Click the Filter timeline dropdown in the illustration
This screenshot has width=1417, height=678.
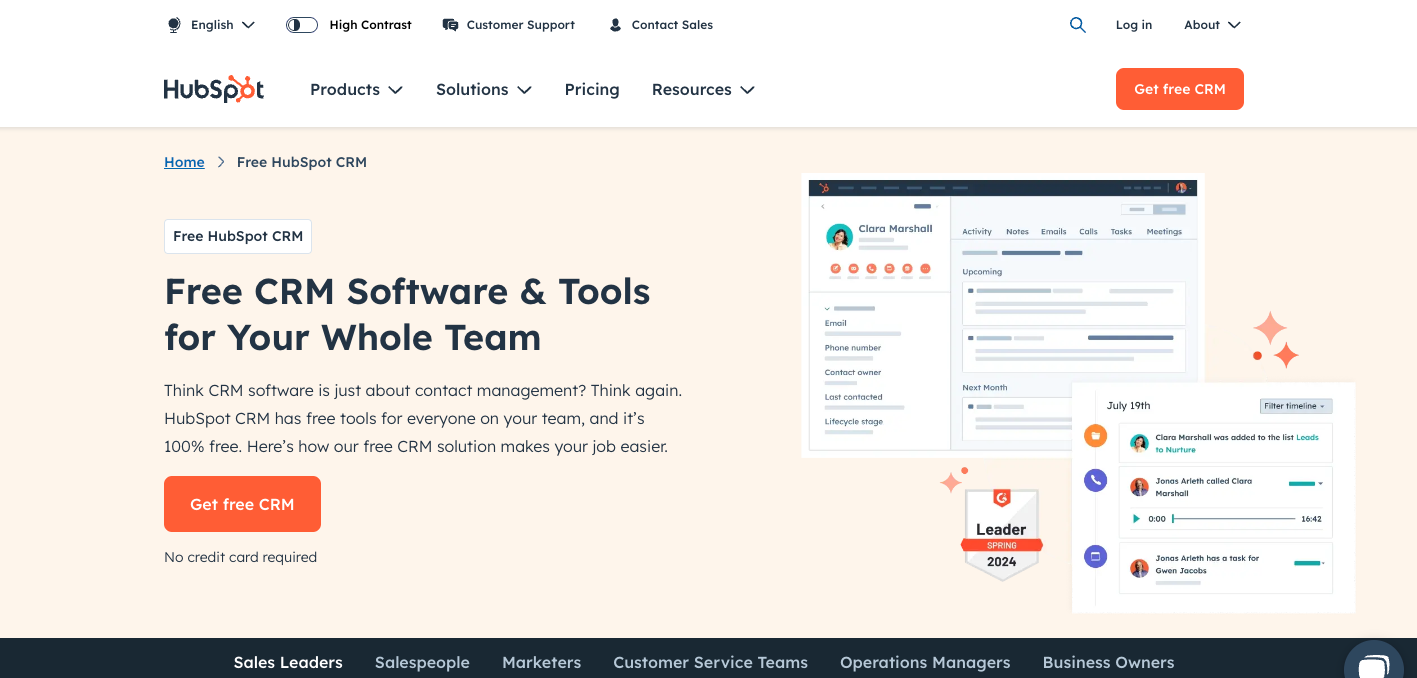point(1295,406)
